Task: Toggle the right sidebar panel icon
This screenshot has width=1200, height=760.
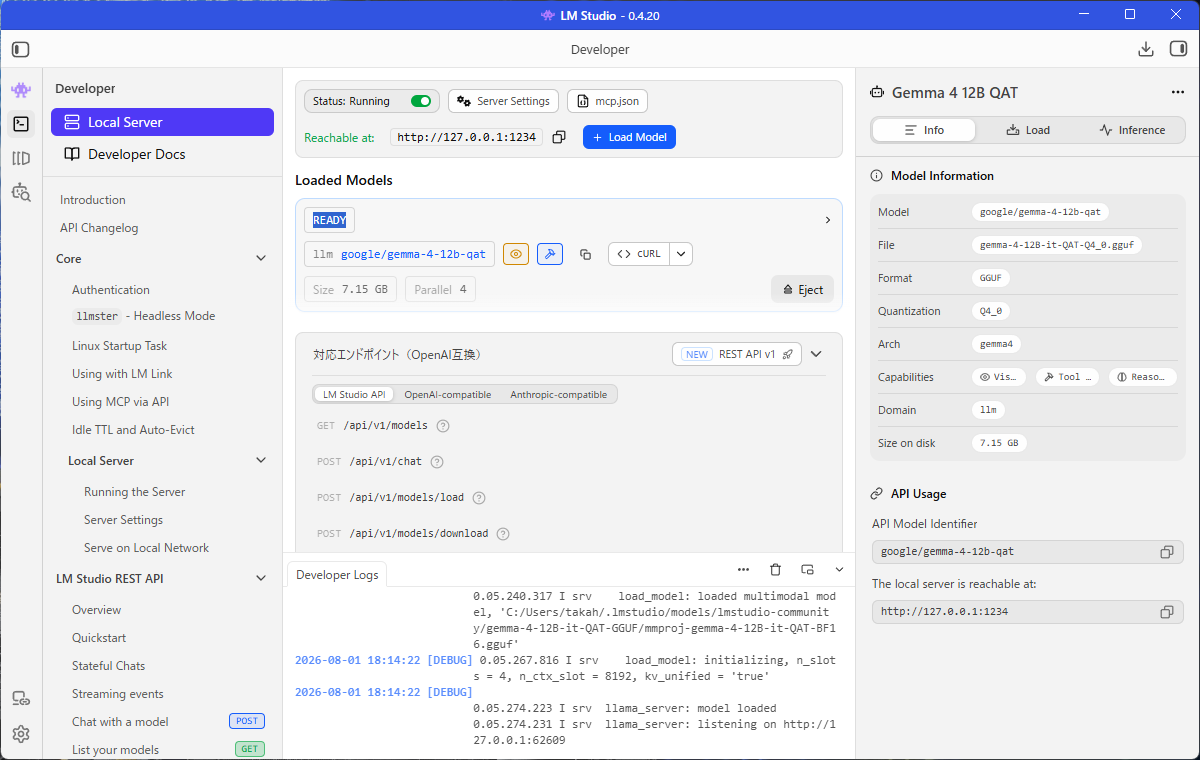Action: [x=1178, y=49]
